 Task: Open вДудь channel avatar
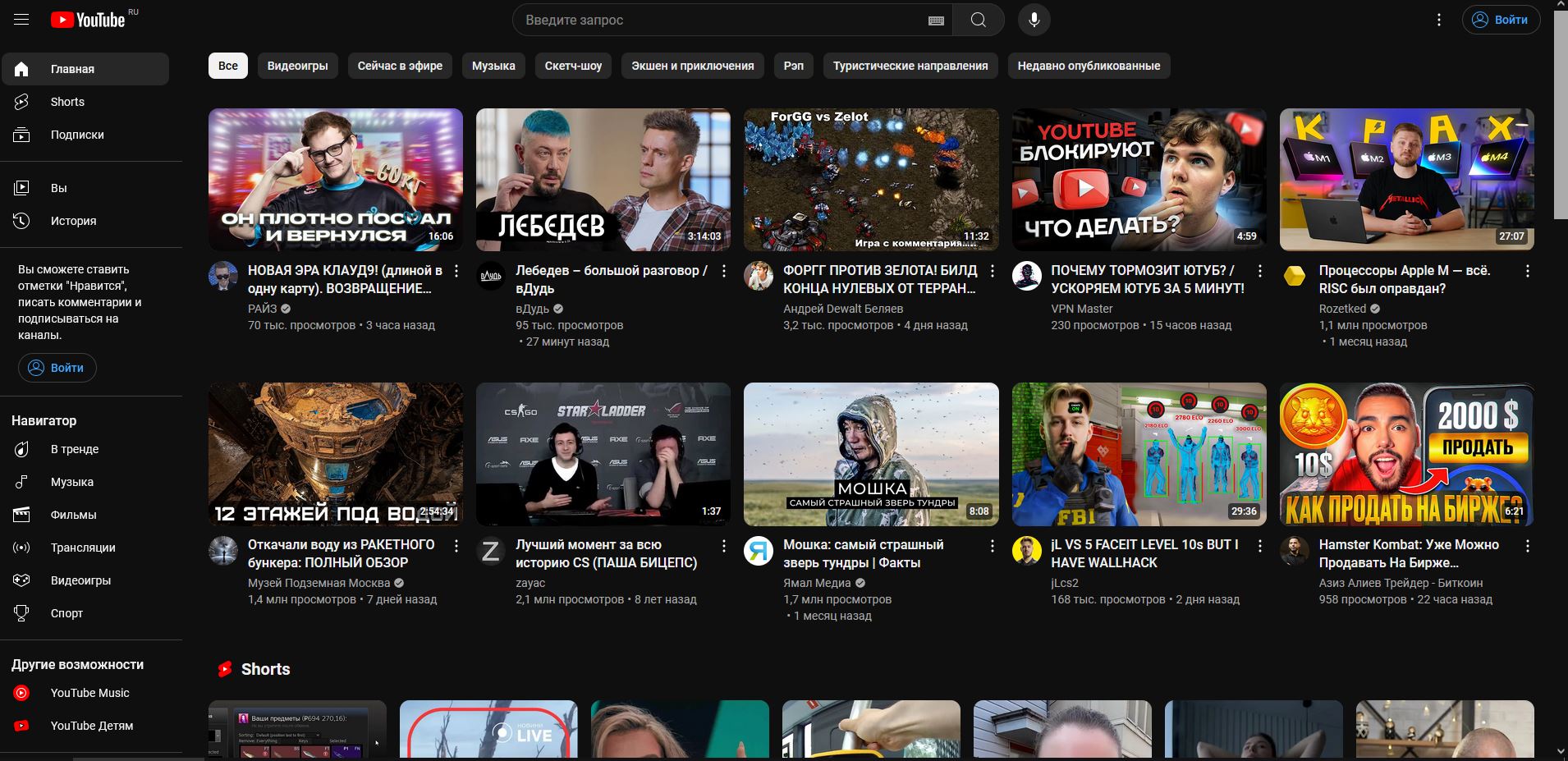pos(491,277)
